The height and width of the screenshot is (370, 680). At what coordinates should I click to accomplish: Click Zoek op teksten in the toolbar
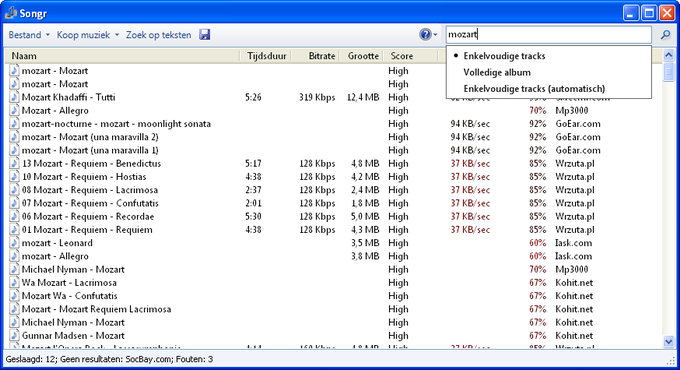tap(158, 35)
